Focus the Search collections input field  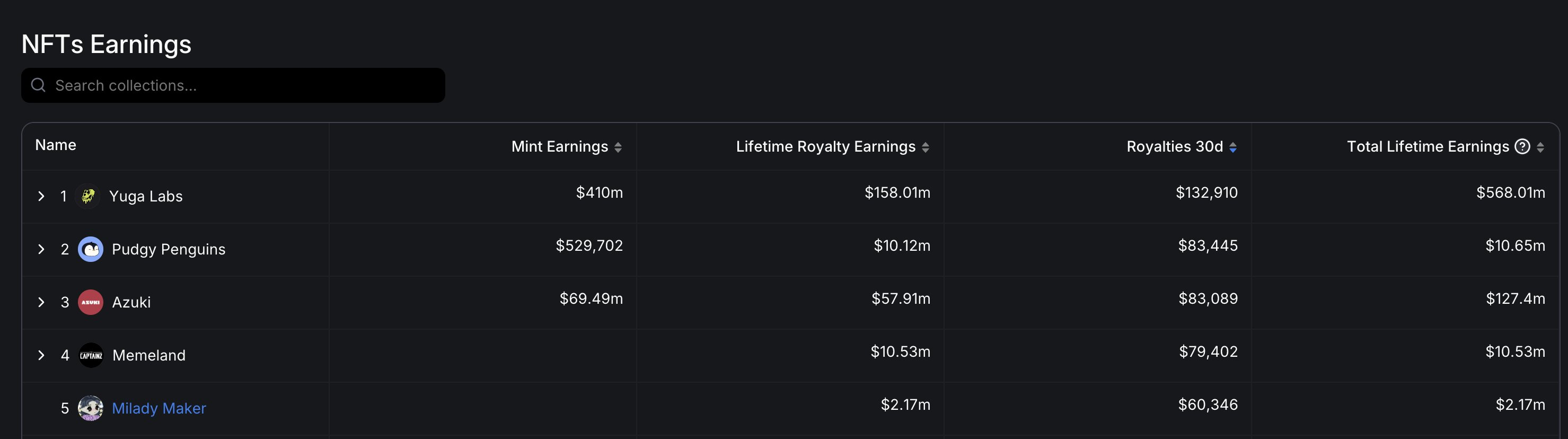tap(233, 85)
